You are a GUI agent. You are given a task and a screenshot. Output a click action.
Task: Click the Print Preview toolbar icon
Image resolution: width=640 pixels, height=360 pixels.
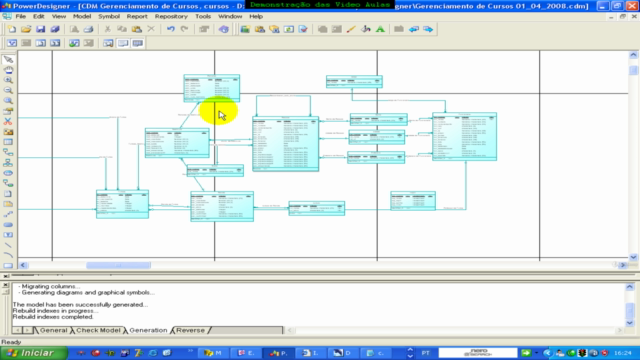point(74,29)
